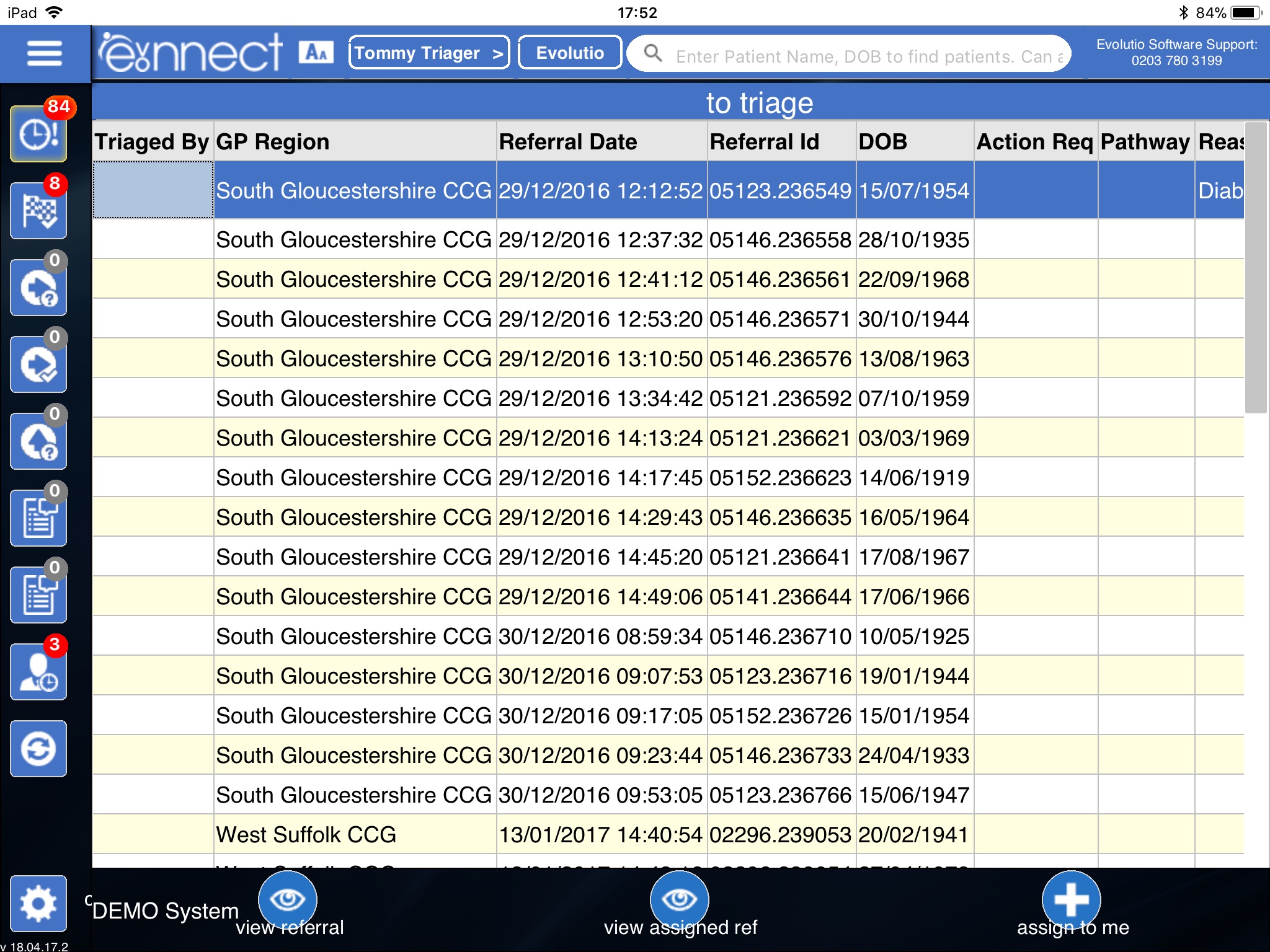Open the globe checkmark queue icon
The width and height of the screenshot is (1270, 952).
tap(38, 364)
